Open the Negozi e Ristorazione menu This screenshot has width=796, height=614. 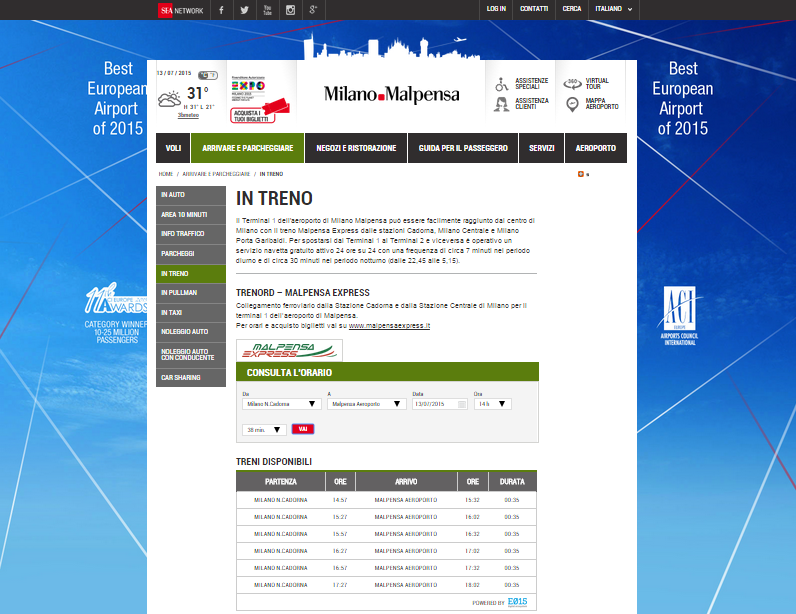tap(356, 148)
